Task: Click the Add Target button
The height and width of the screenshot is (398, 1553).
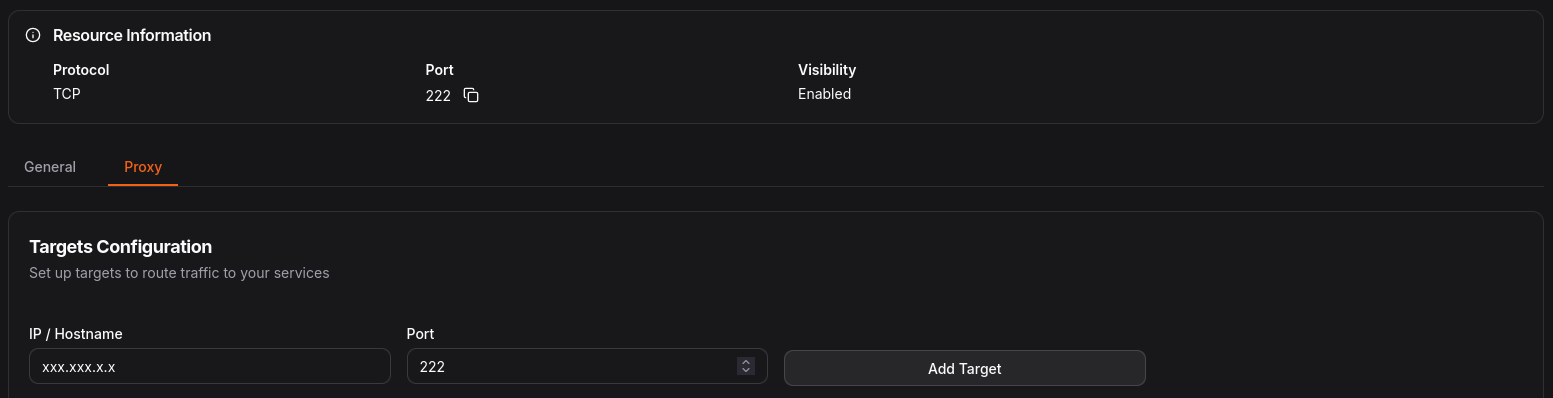Action: (965, 368)
